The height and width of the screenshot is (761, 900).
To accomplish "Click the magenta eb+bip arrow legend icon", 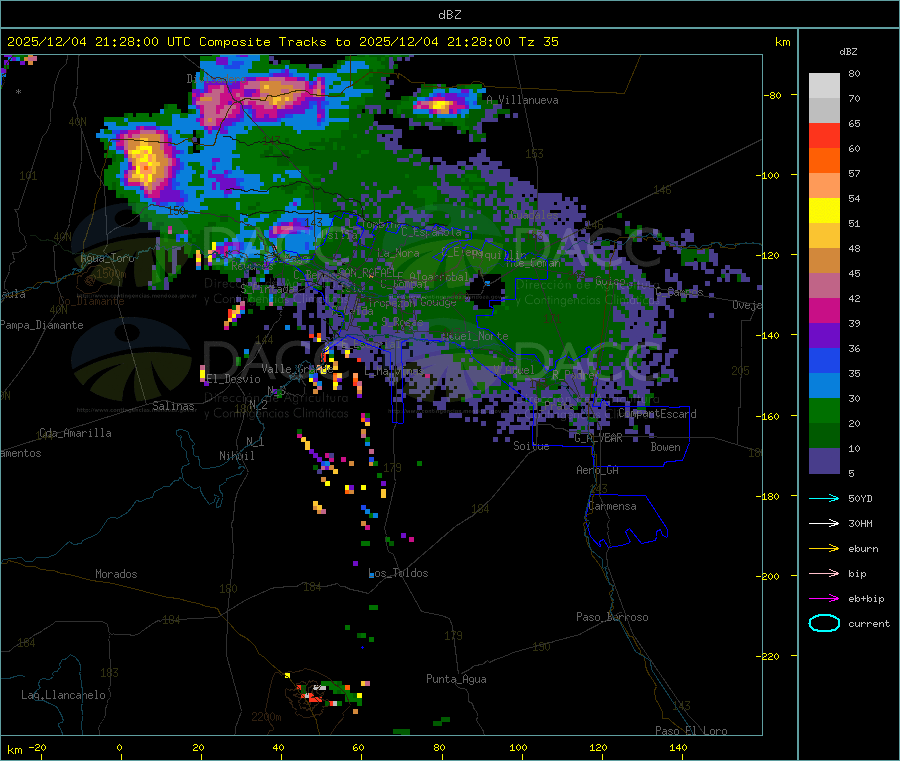I will point(824,599).
